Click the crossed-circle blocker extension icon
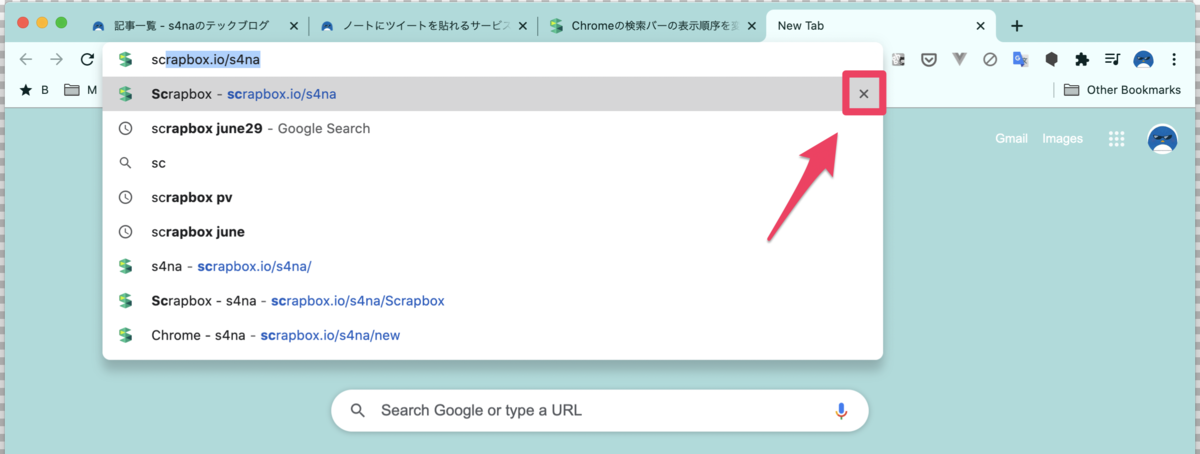1200x454 pixels. (990, 60)
